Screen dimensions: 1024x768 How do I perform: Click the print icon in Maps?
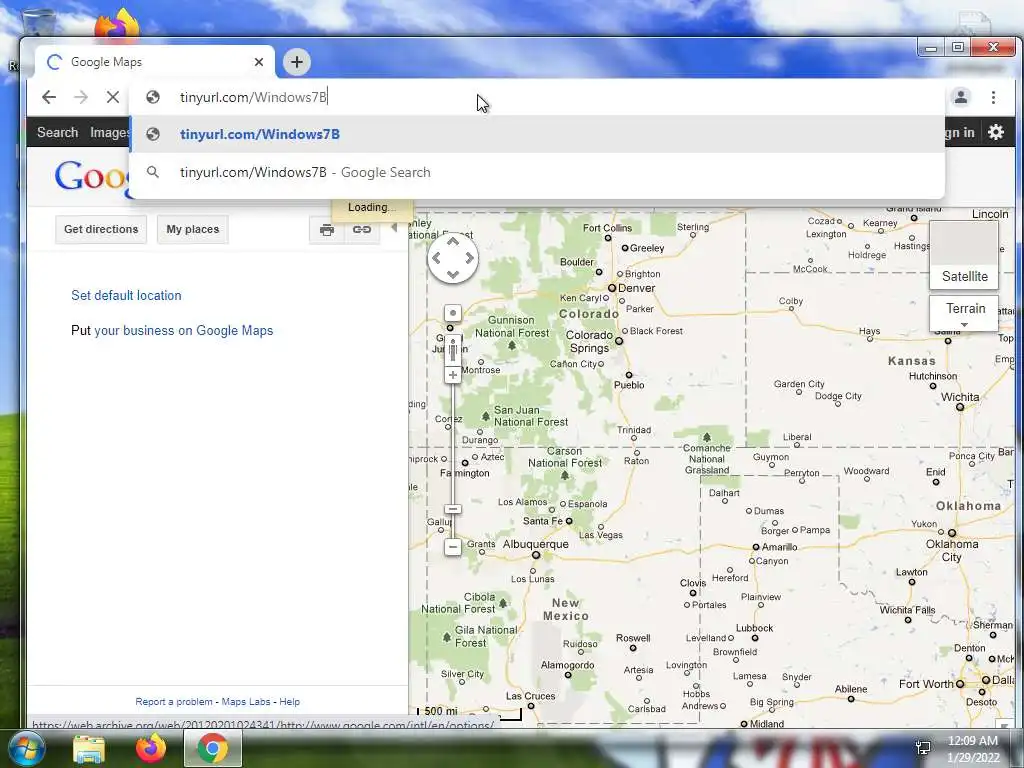coord(327,229)
